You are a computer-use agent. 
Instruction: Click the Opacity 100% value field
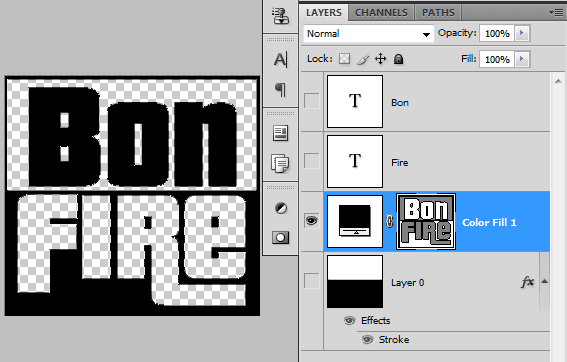pyautogui.click(x=497, y=34)
